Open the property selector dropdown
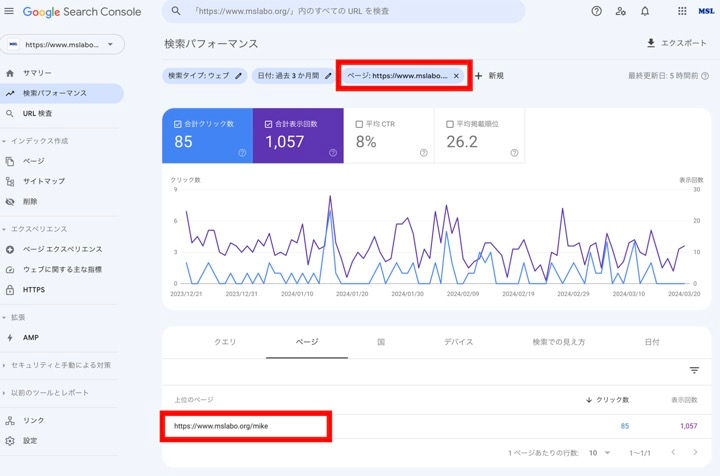 coord(62,45)
